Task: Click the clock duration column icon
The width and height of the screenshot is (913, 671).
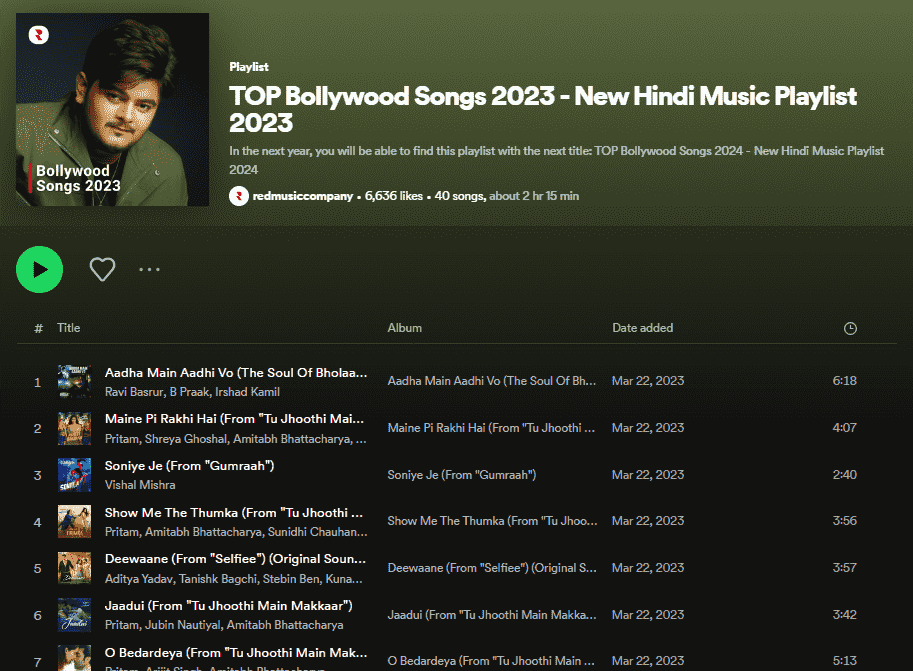Action: point(850,329)
